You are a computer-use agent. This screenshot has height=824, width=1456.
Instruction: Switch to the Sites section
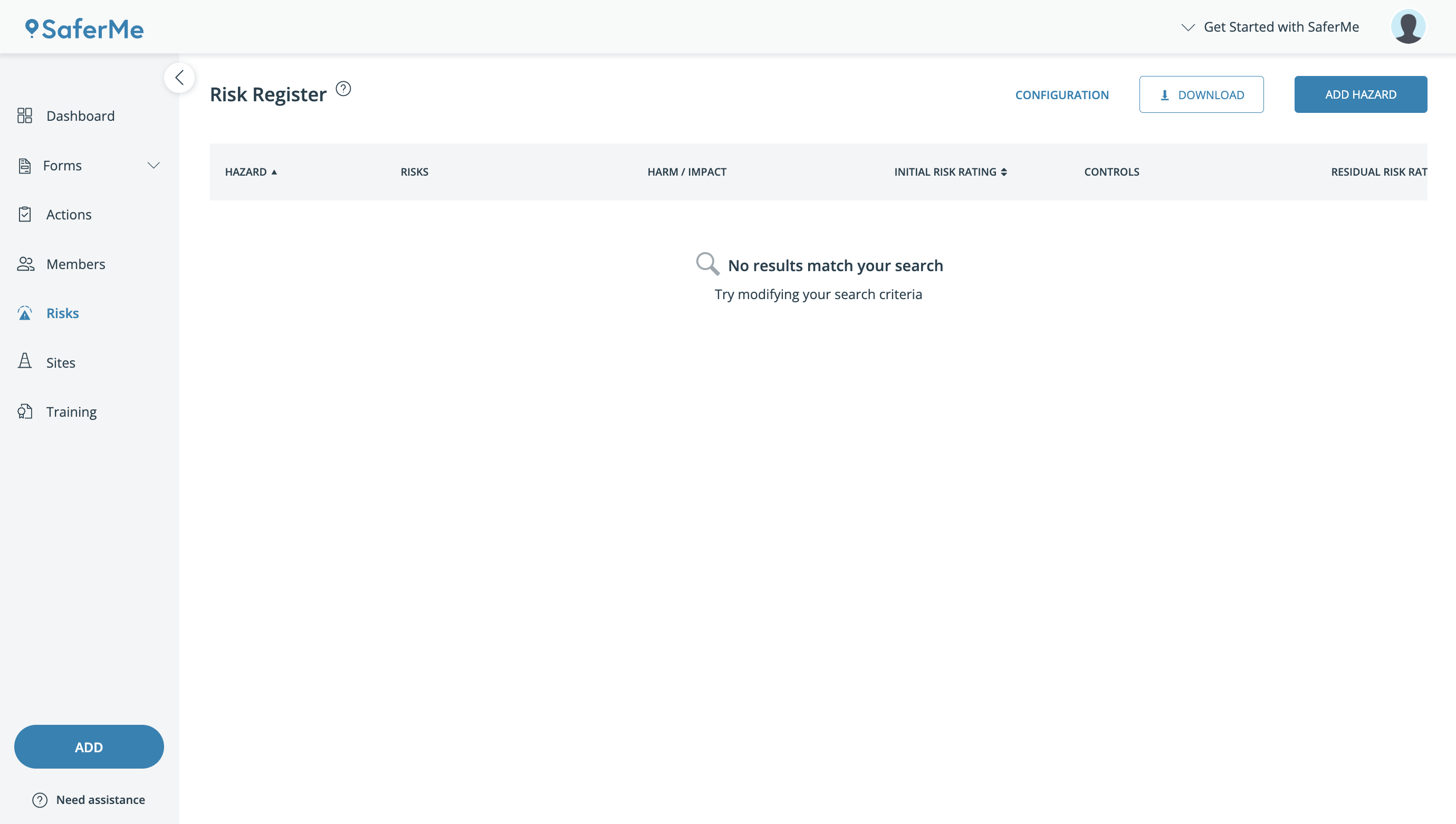[x=61, y=362]
